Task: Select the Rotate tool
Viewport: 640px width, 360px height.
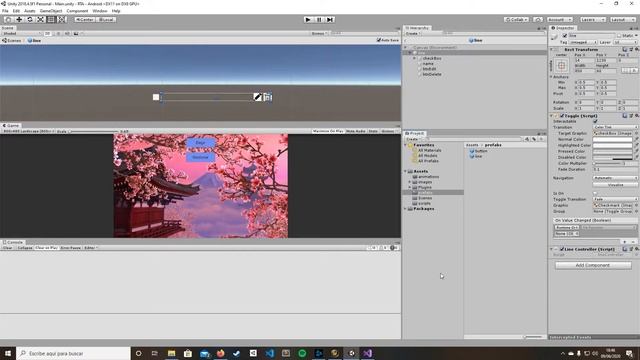Action: 29,20
